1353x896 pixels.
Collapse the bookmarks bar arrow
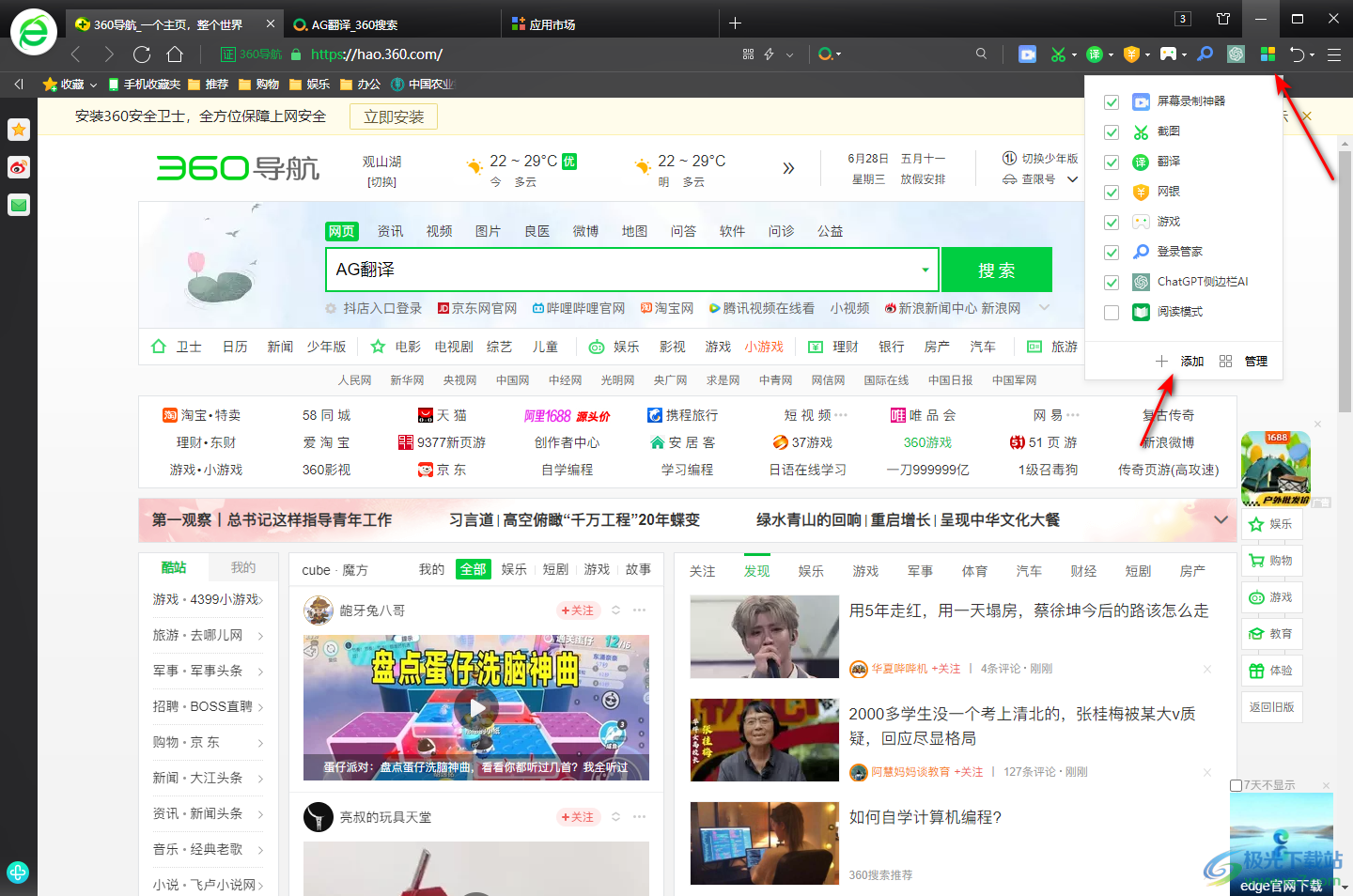point(19,85)
